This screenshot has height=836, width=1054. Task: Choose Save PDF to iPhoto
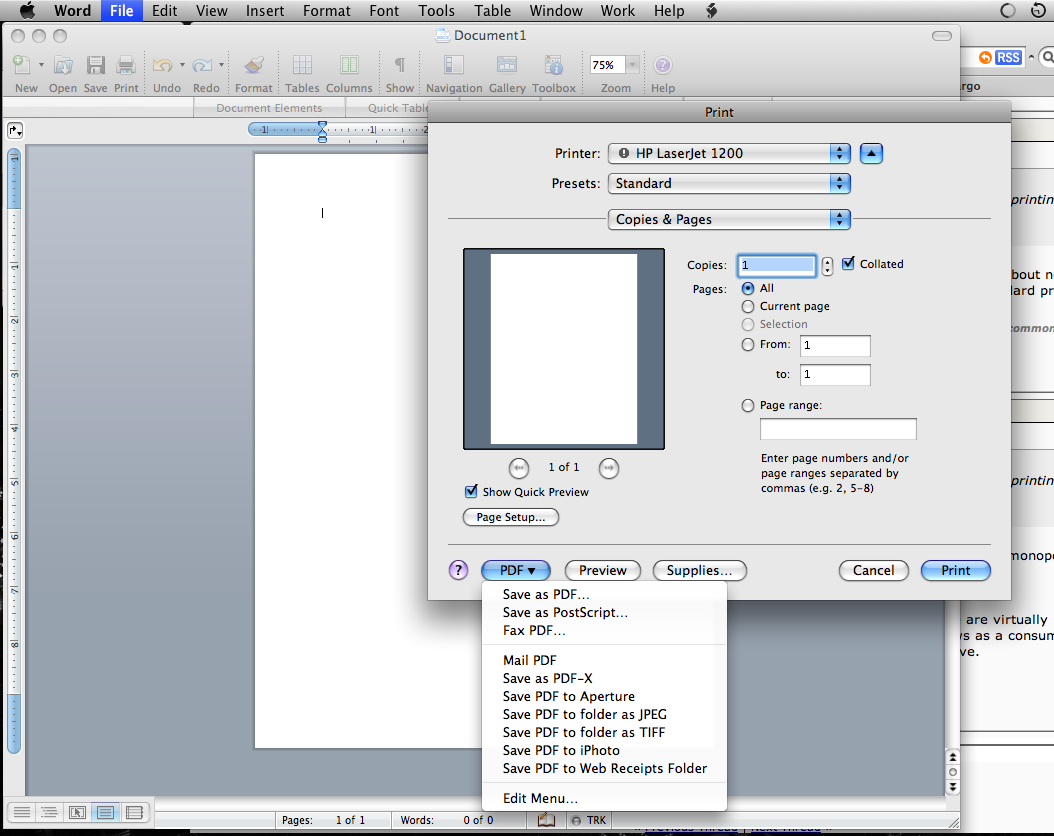(x=561, y=751)
